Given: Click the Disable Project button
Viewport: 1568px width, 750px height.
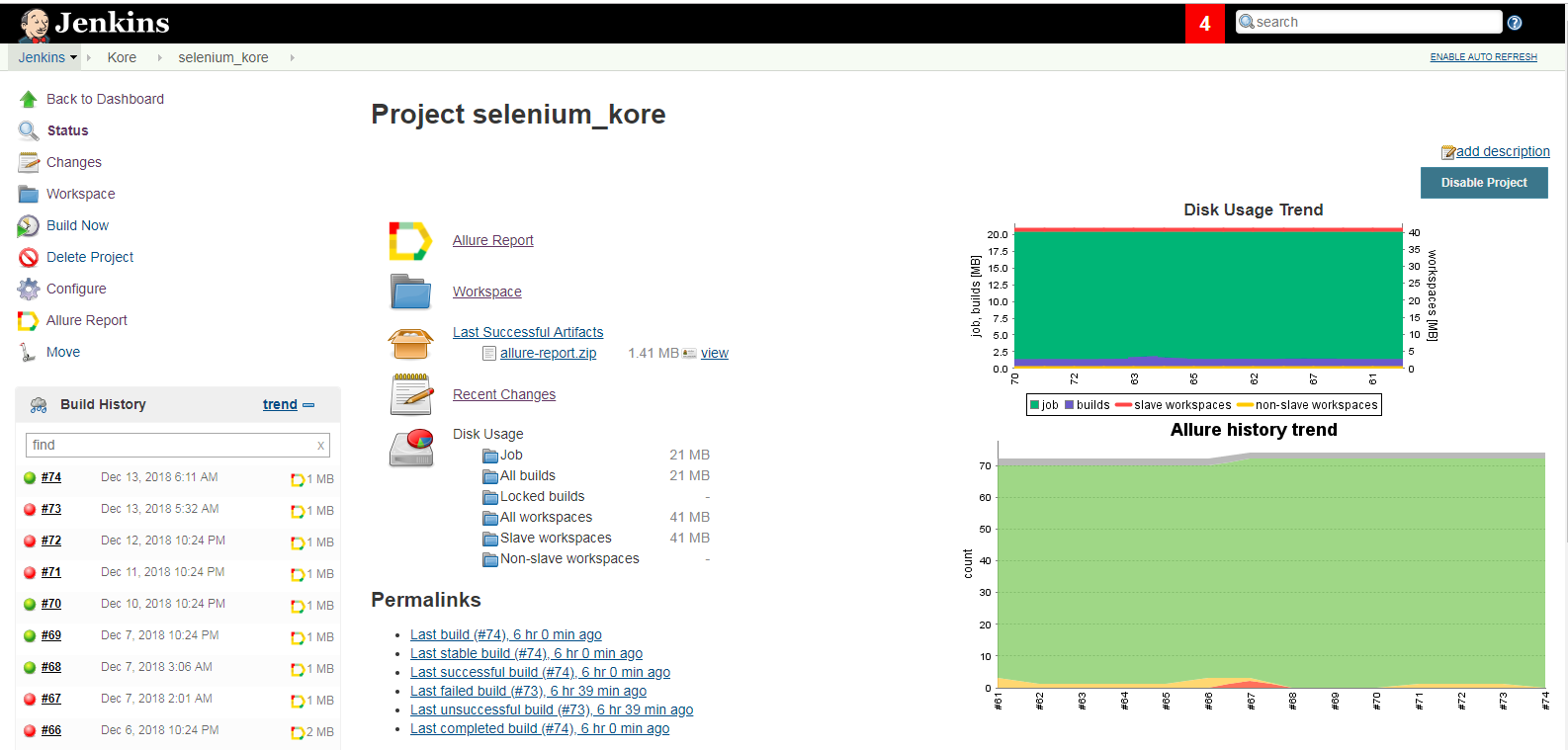Looking at the screenshot, I should click(x=1484, y=183).
